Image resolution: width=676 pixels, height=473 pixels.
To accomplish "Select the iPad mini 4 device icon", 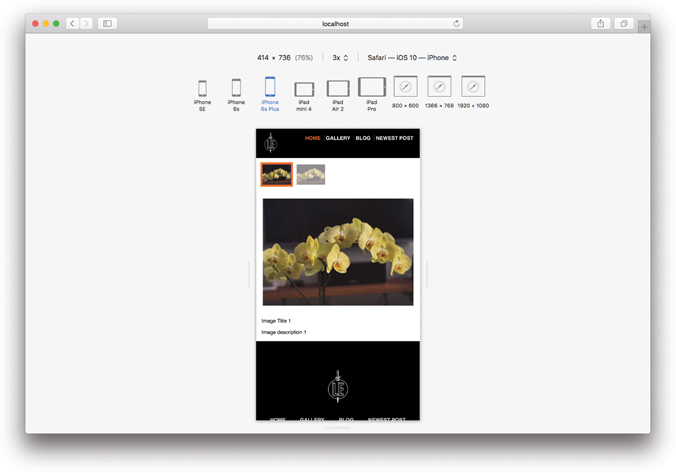I will coord(304,90).
